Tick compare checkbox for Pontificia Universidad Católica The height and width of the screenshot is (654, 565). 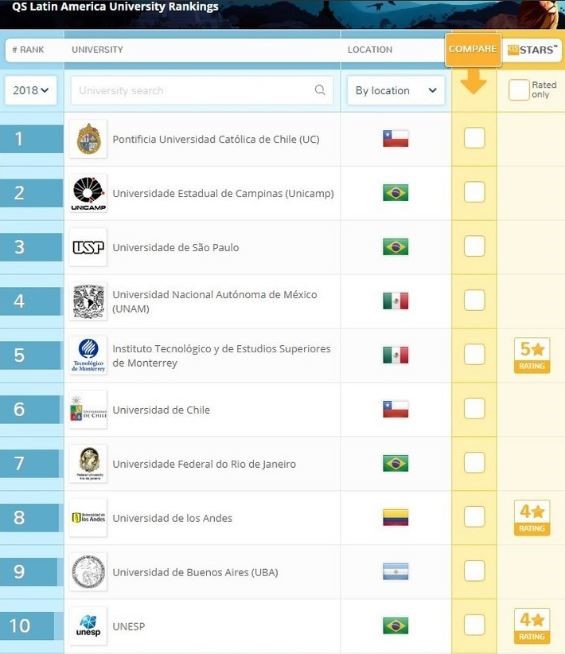(474, 138)
